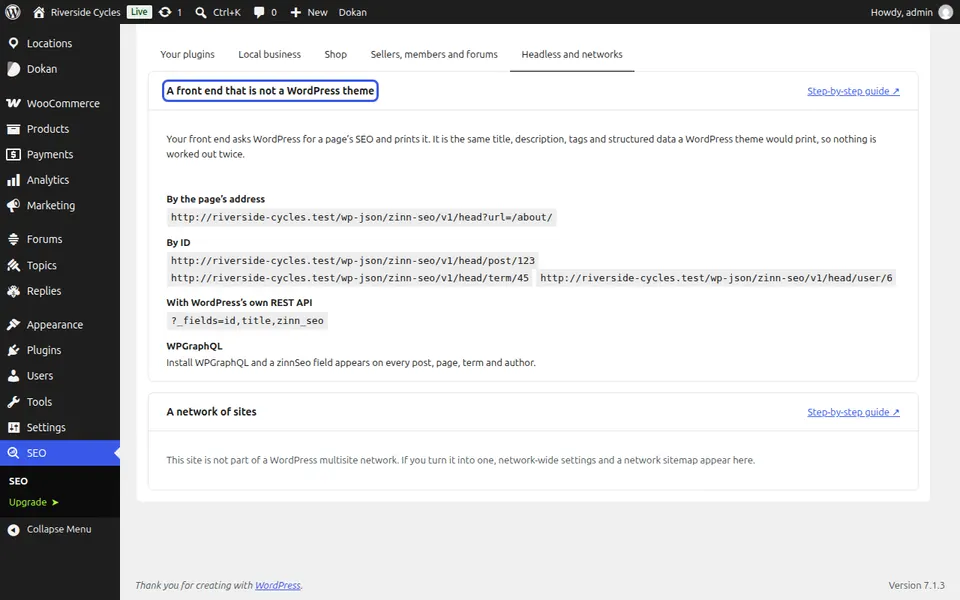This screenshot has height=600, width=960.
Task: Click the updates refresh icon
Action: point(165,12)
